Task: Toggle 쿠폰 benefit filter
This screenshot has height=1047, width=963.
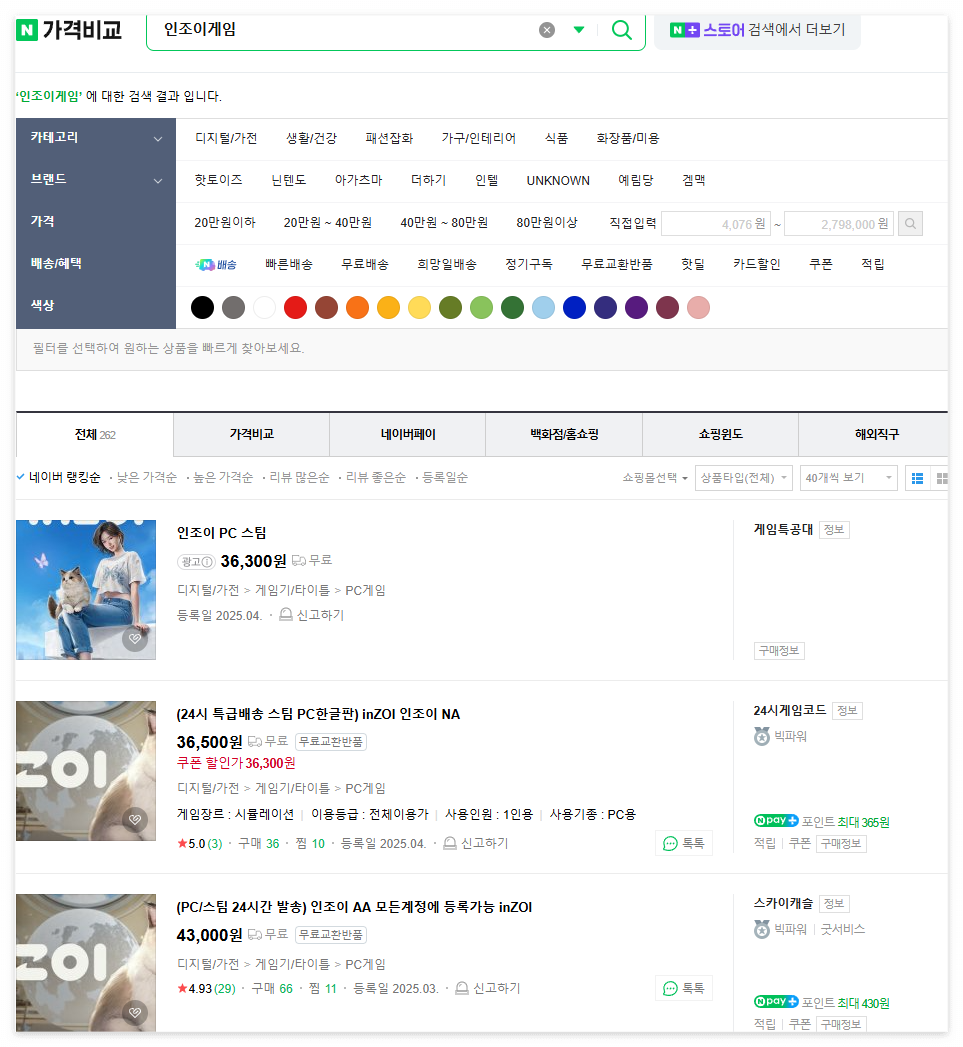Action: tap(821, 264)
